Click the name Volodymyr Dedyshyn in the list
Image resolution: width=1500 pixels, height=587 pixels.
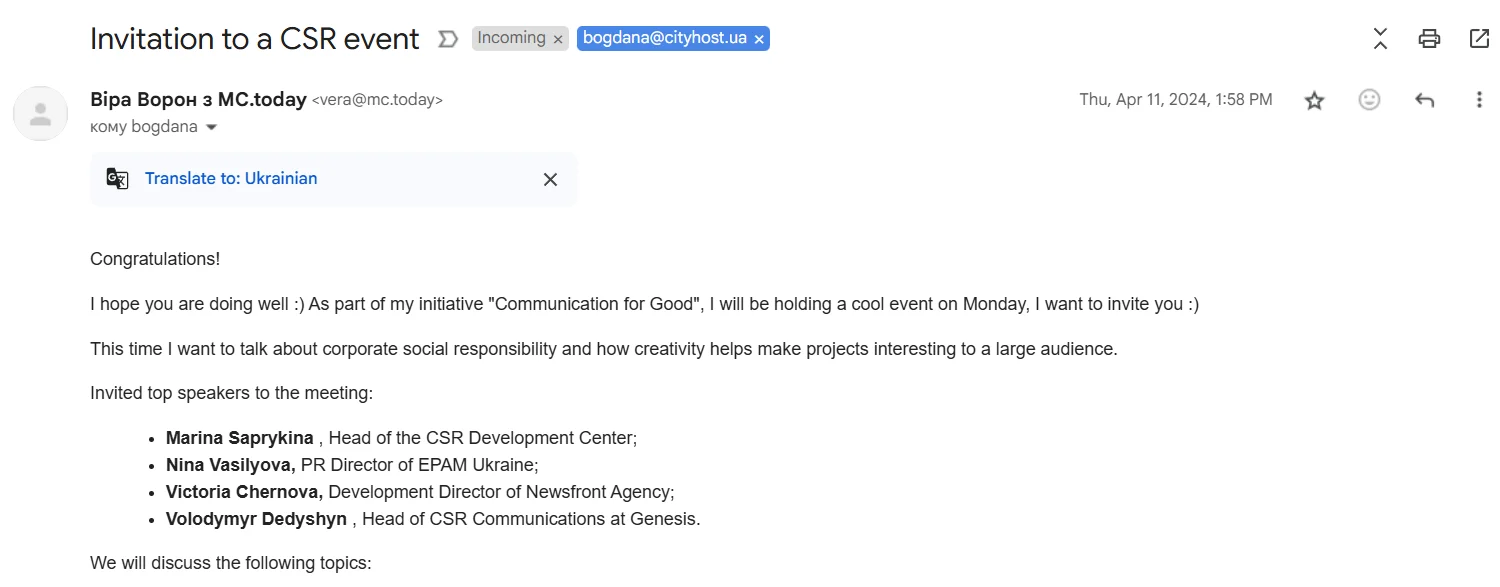256,519
